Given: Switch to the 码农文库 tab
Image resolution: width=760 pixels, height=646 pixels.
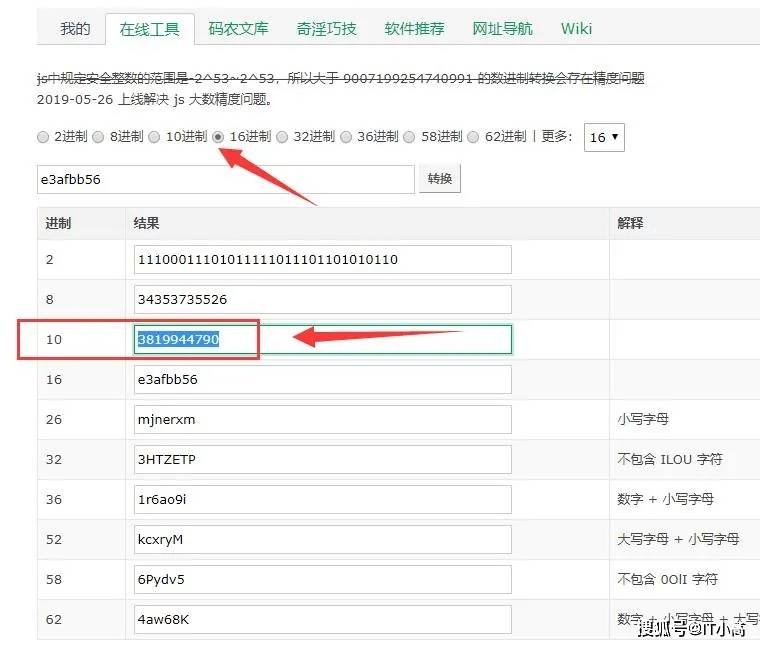Looking at the screenshot, I should coord(238,29).
